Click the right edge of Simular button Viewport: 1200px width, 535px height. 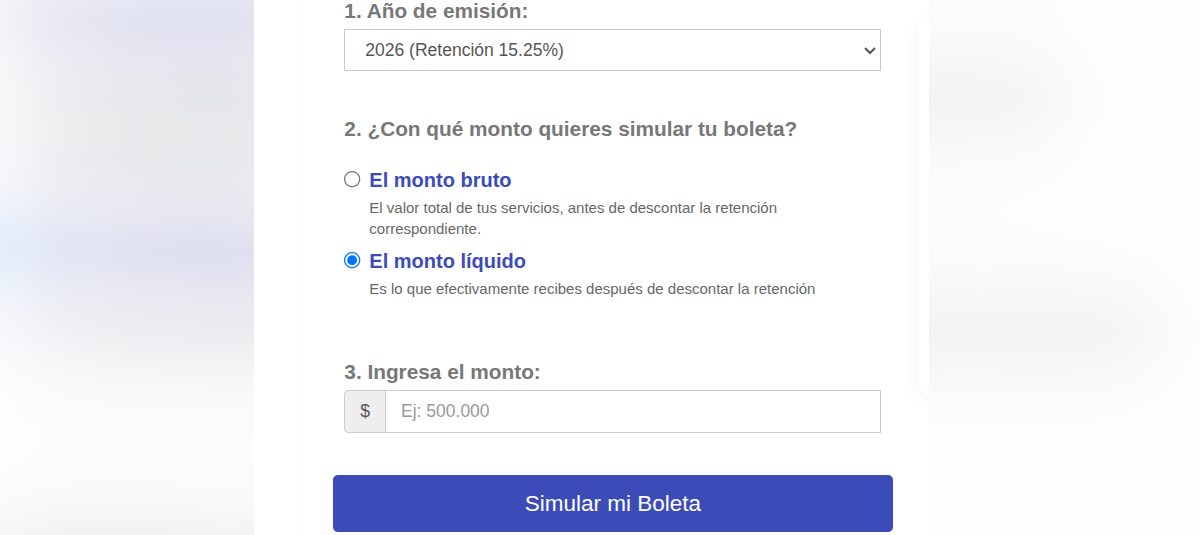[x=875, y=503]
